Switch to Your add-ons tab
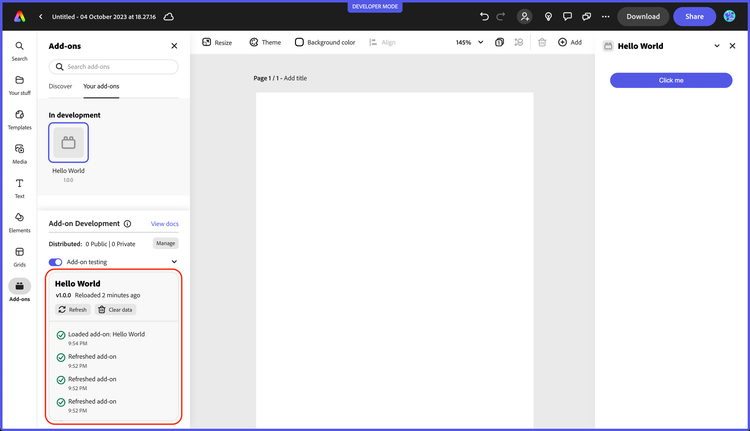 101,87
